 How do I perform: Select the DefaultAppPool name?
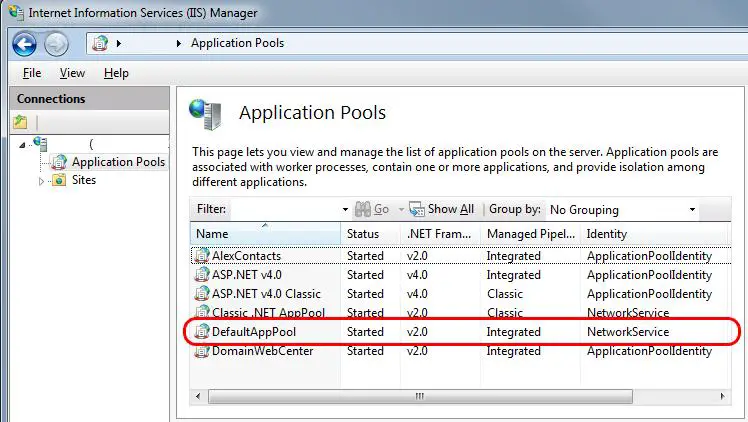pos(254,332)
